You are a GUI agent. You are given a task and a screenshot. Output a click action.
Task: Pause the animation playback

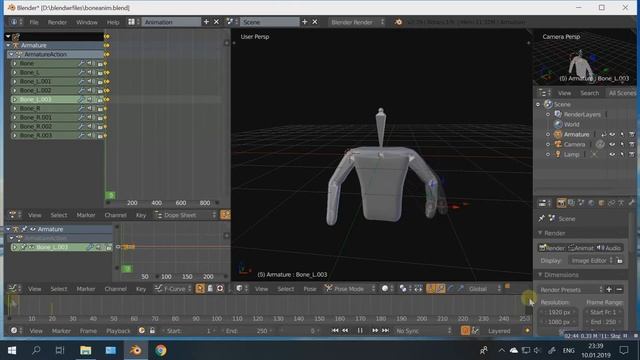360,331
